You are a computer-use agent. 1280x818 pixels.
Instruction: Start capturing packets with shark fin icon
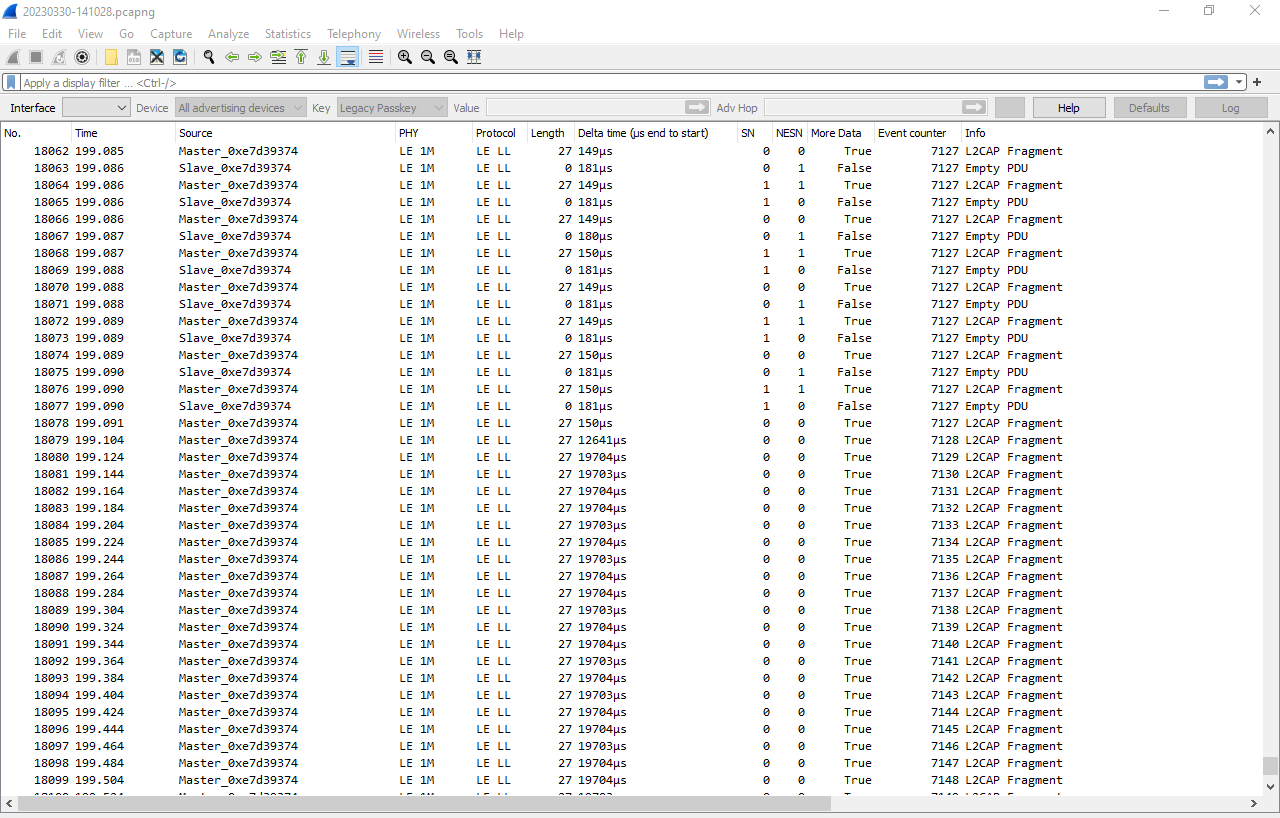(x=14, y=57)
